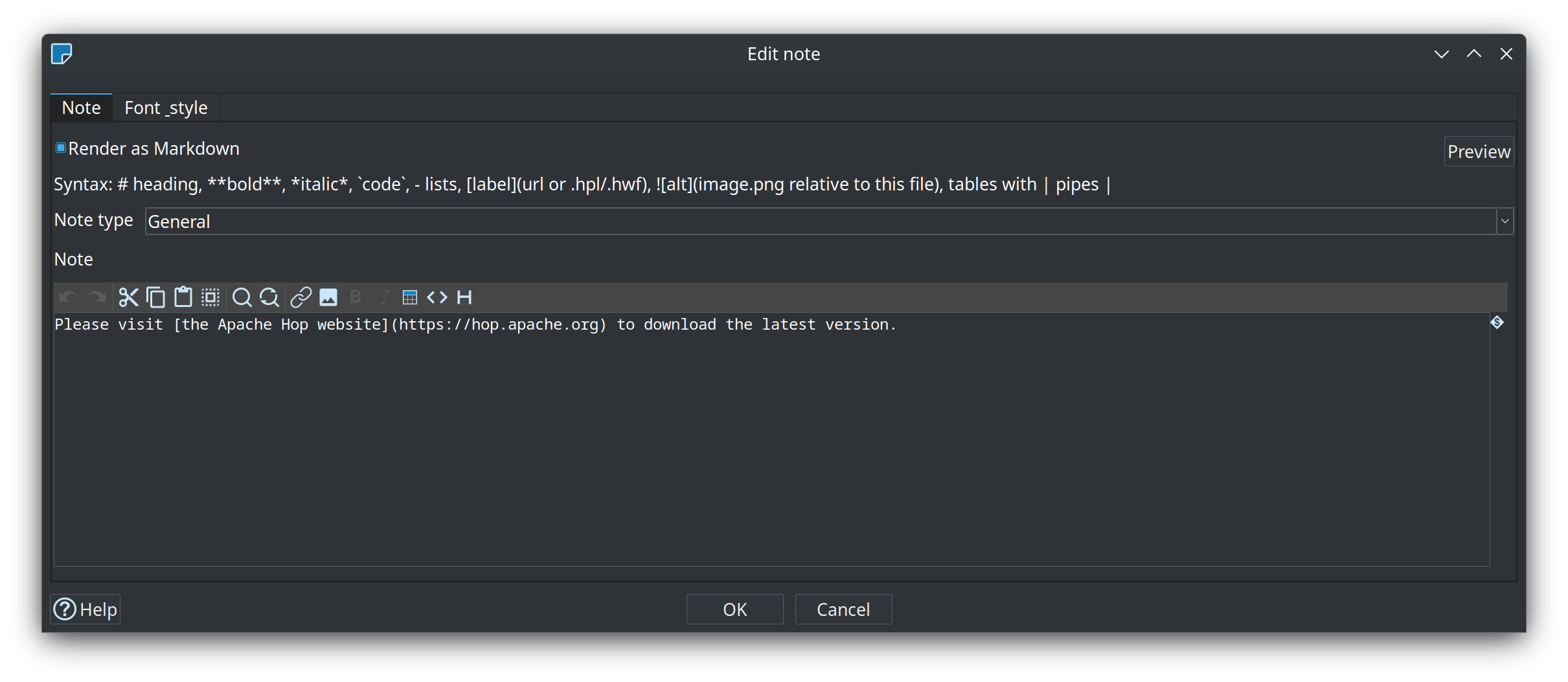Click the variable diamond icon beside note text
Screen dimensions: 1568x682
pos(1497,323)
